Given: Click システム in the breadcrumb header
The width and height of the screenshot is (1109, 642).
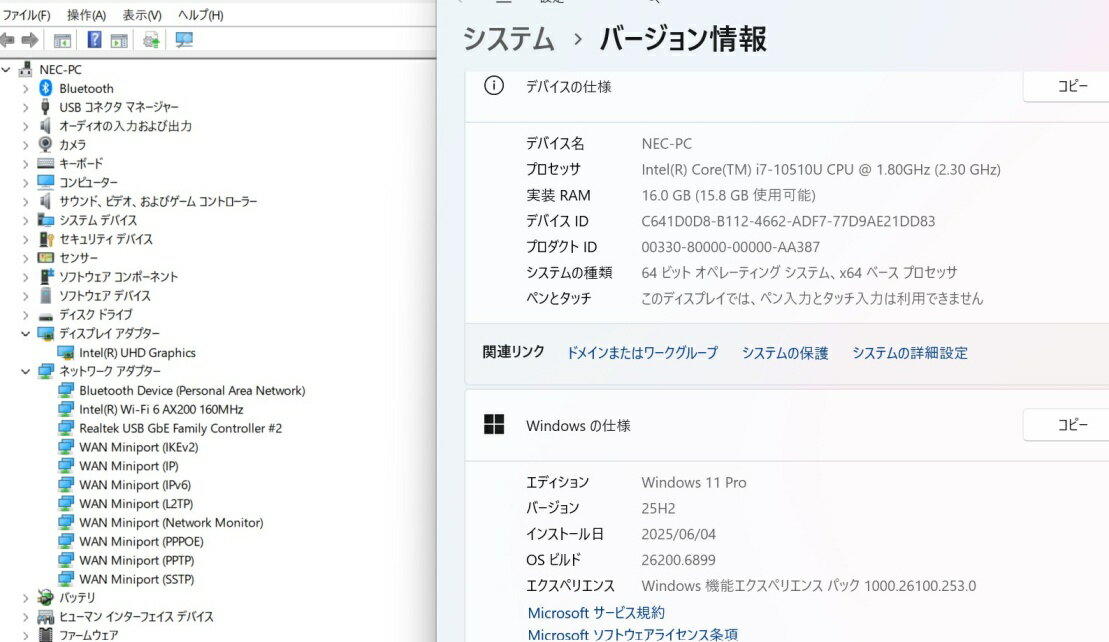Looking at the screenshot, I should (x=508, y=40).
